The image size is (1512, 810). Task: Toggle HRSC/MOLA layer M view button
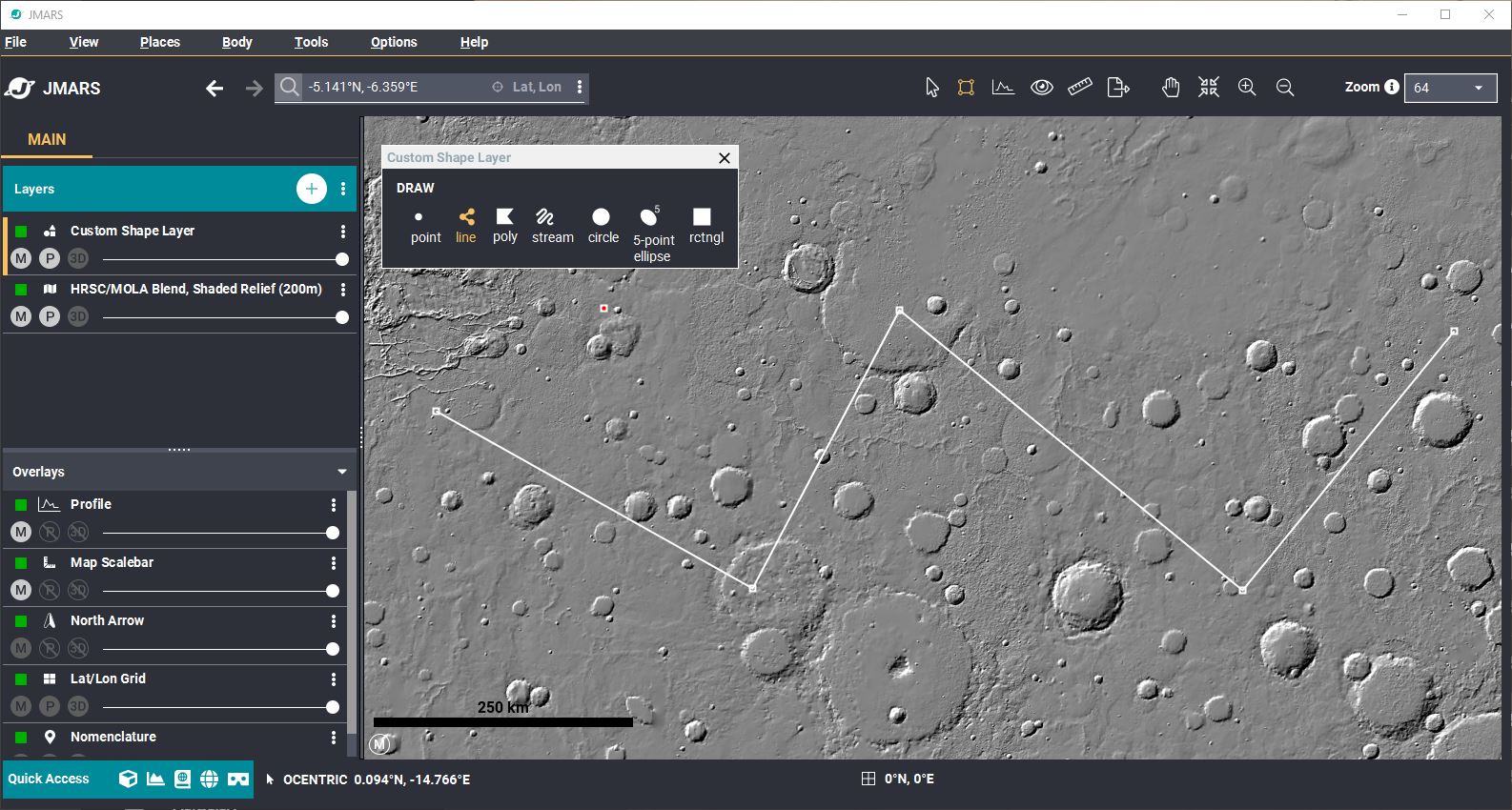[x=21, y=316]
